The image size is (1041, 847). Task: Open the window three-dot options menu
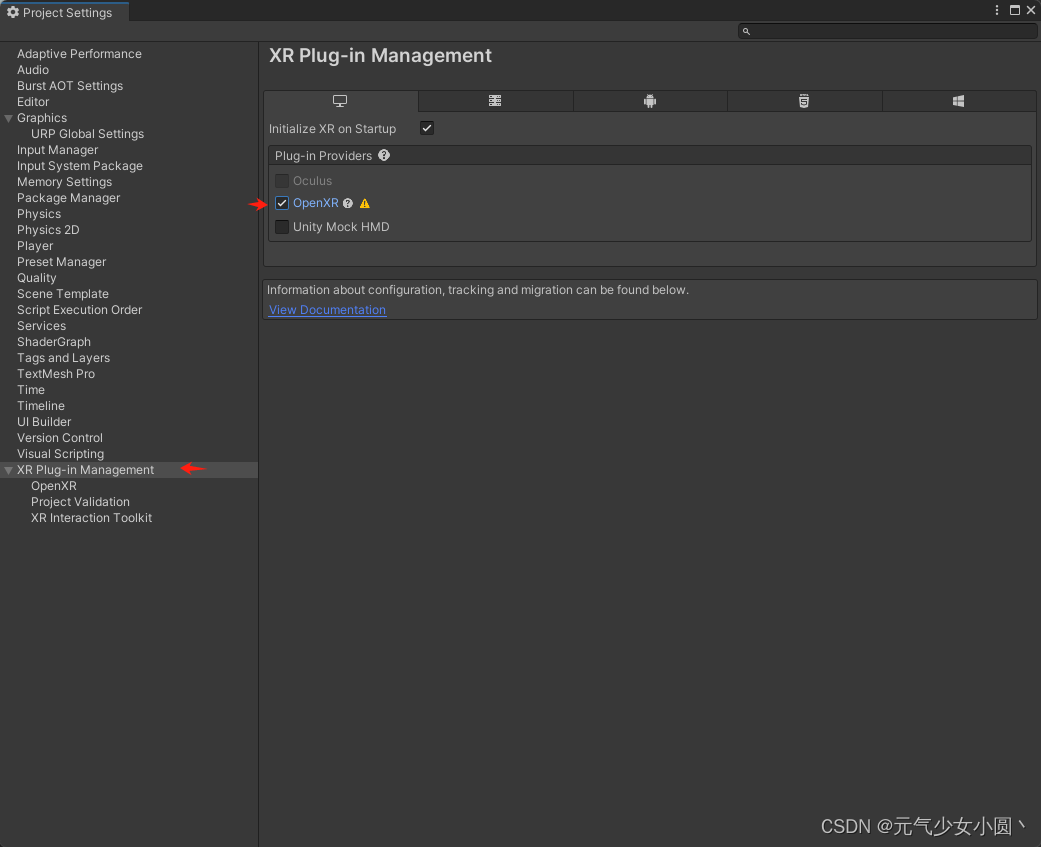tap(997, 10)
